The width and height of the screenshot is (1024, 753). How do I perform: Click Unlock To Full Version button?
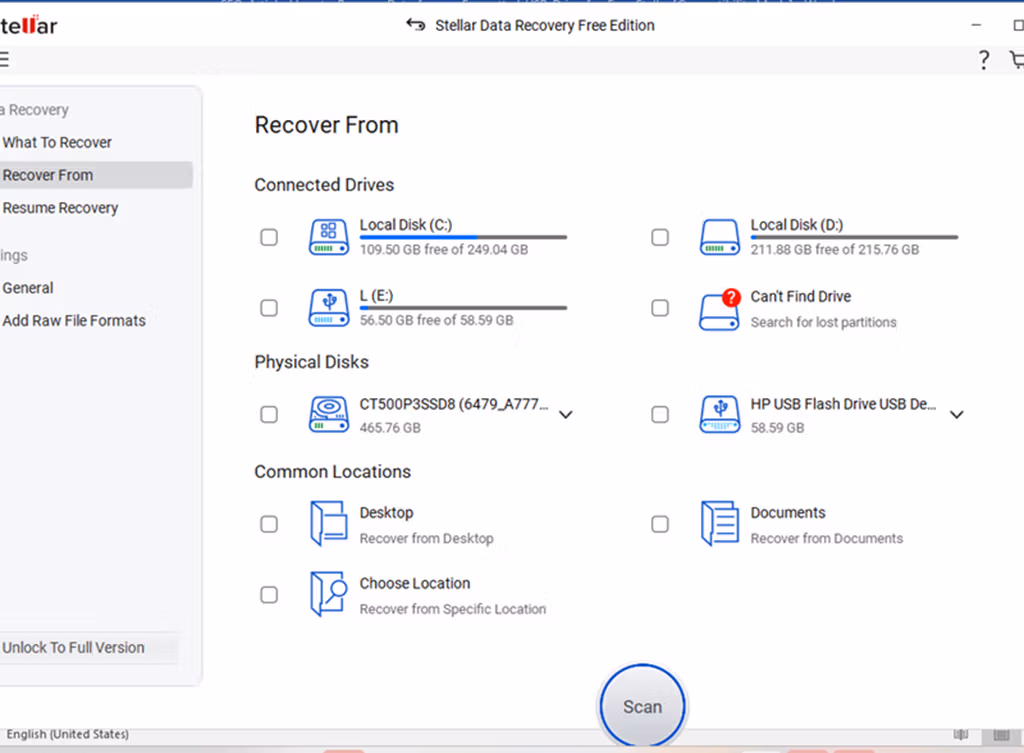(73, 648)
